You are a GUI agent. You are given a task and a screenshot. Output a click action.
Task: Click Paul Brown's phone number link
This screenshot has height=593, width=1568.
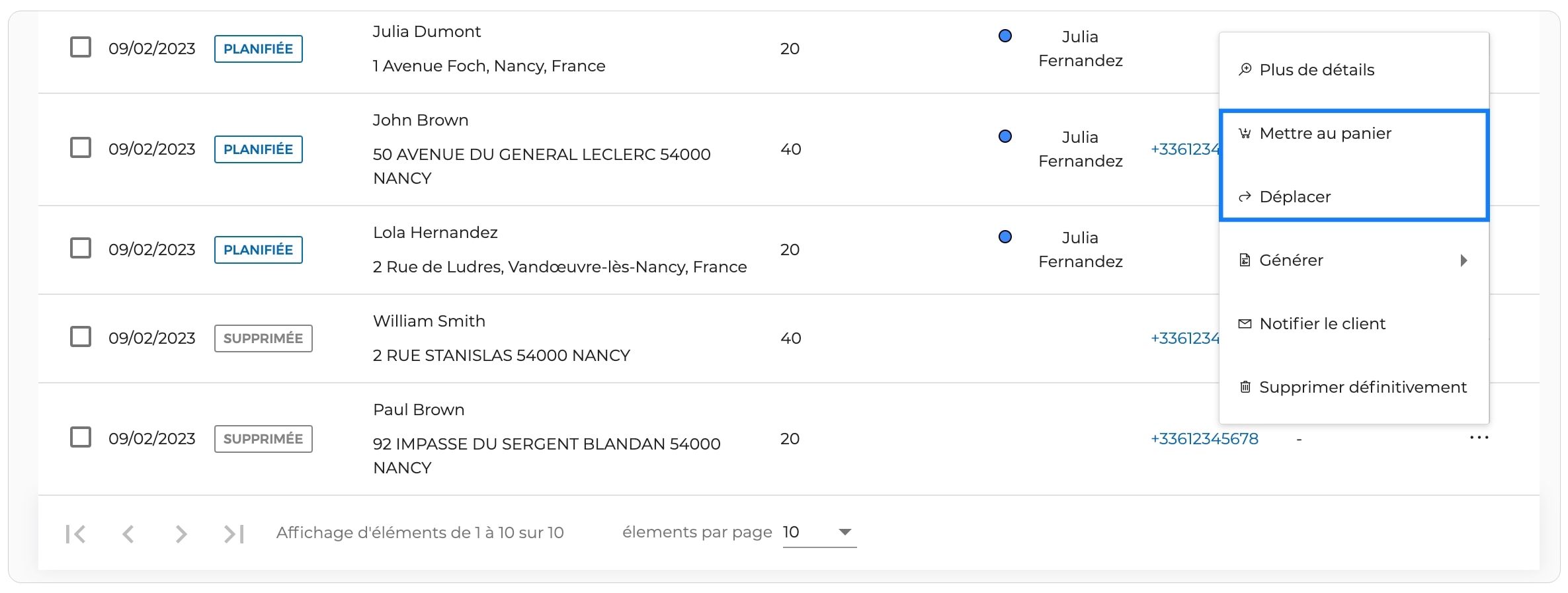point(1204,438)
